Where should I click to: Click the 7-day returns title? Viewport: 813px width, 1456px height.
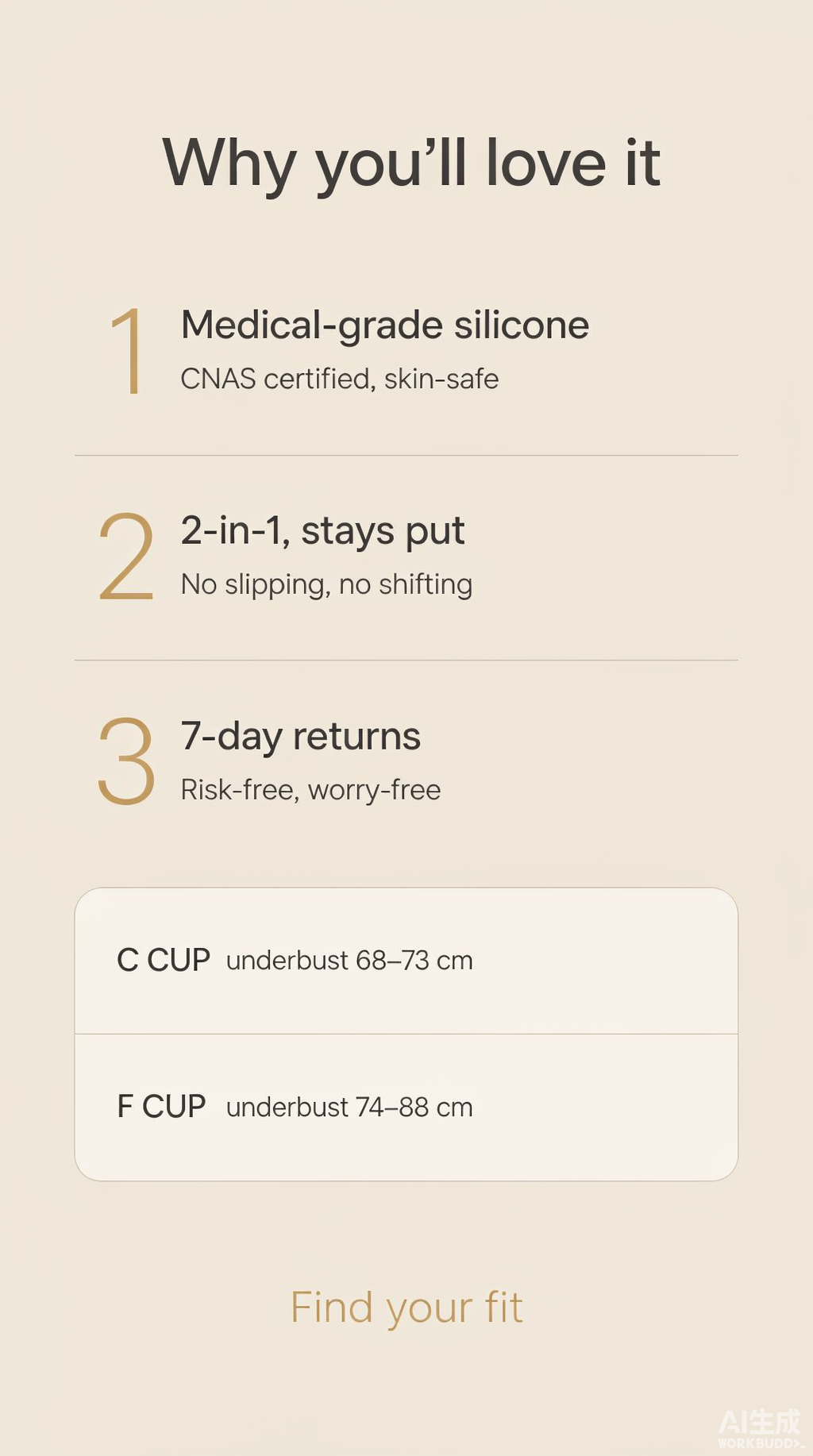coord(300,737)
